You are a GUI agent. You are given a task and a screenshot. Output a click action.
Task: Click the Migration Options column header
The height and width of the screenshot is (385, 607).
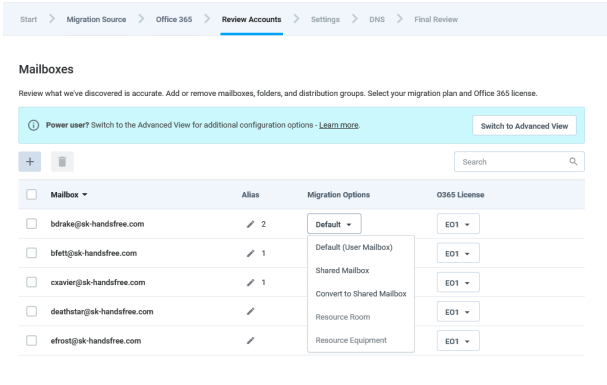coord(338,195)
